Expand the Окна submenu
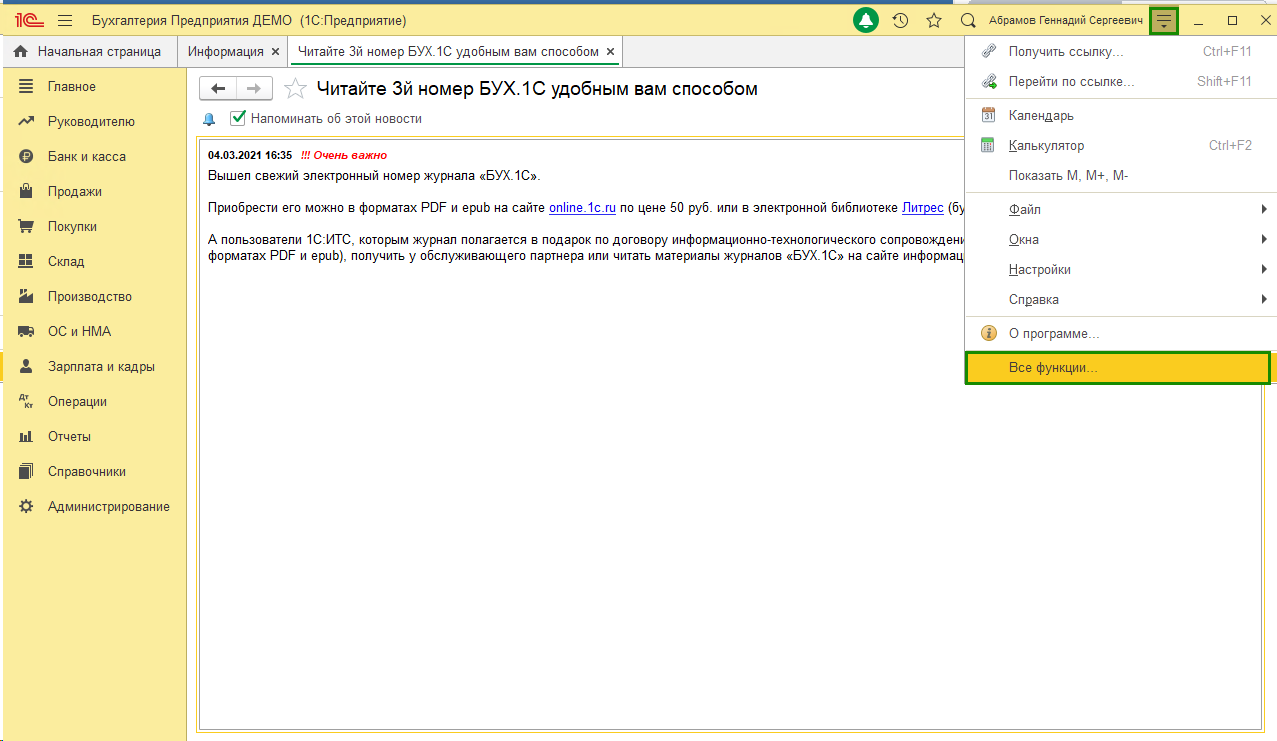Viewport: 1277px width, 741px height. (x=1121, y=240)
